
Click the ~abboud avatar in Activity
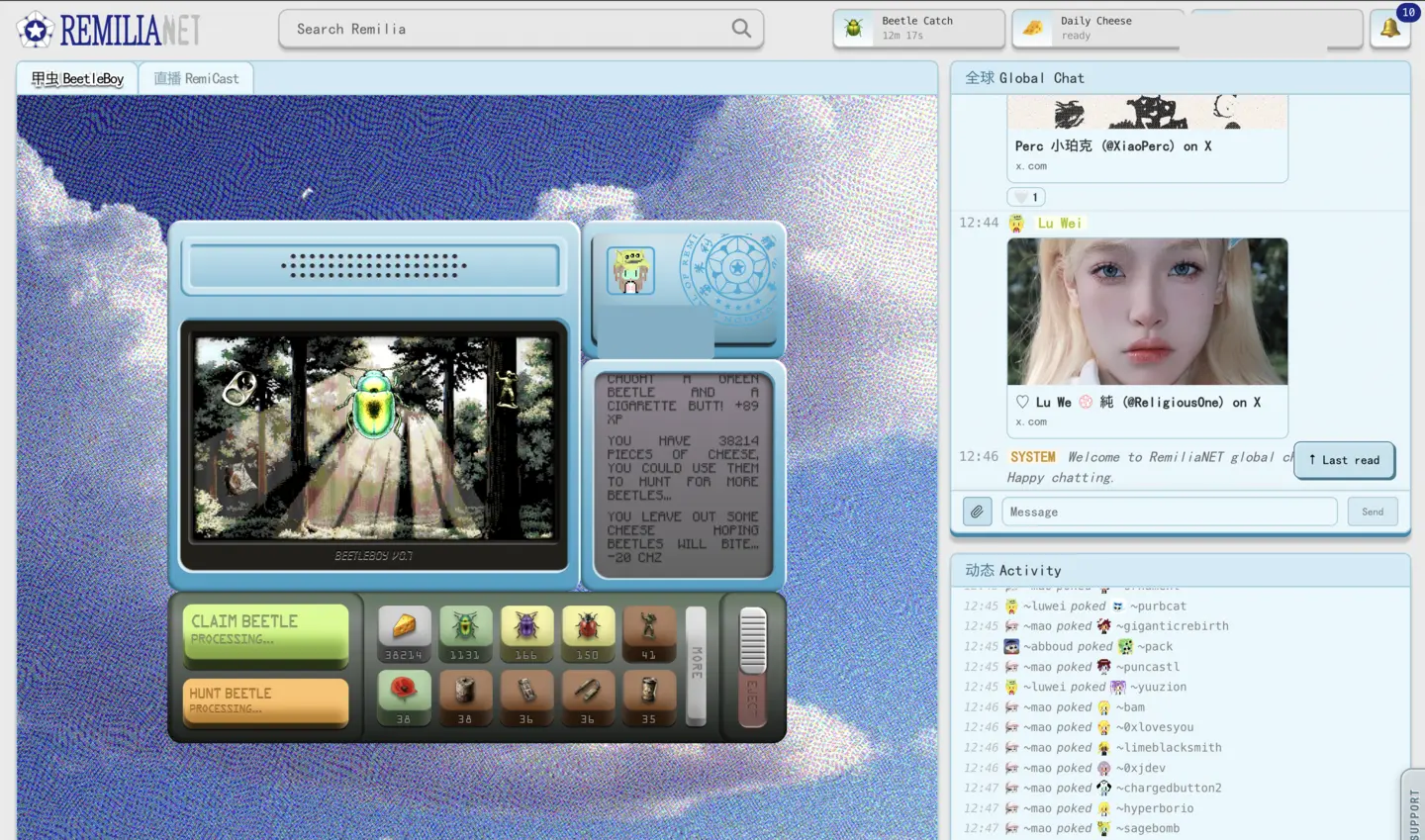pos(1011,646)
